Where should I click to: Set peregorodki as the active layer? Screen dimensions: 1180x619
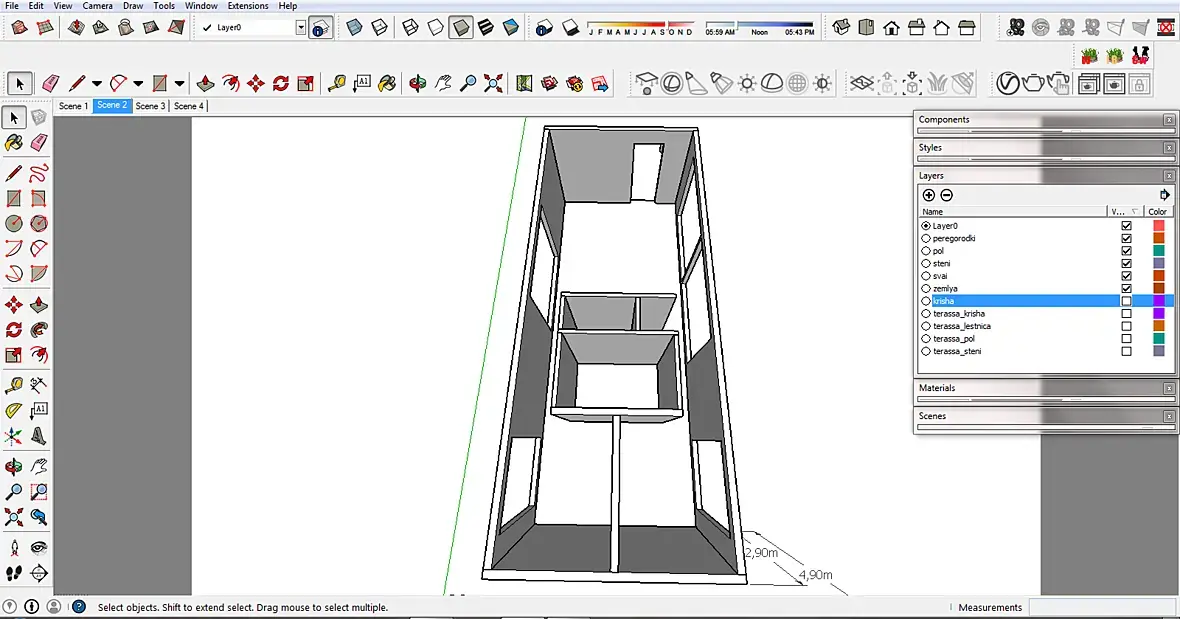pyautogui.click(x=926, y=239)
